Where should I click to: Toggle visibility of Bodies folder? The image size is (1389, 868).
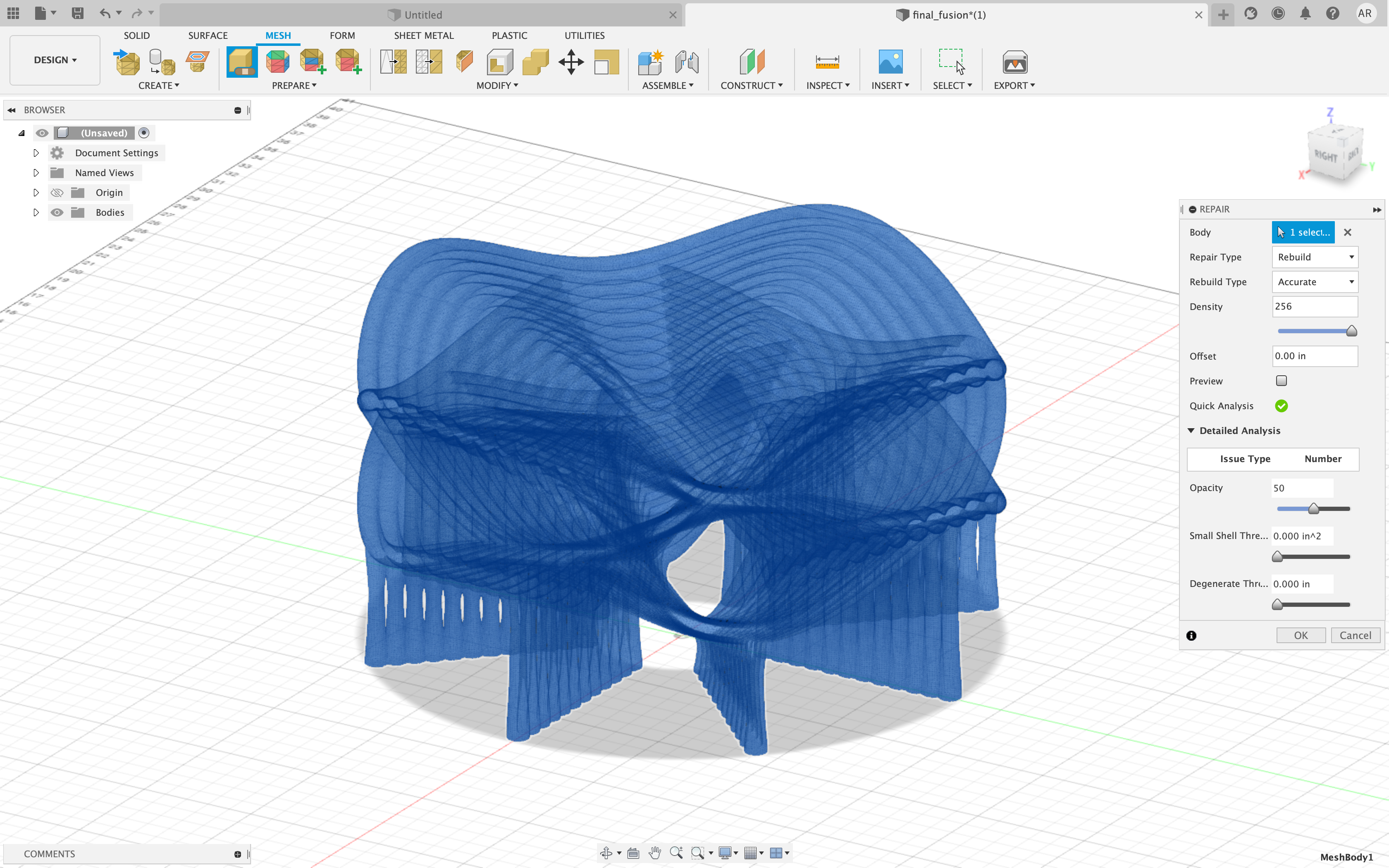57,212
